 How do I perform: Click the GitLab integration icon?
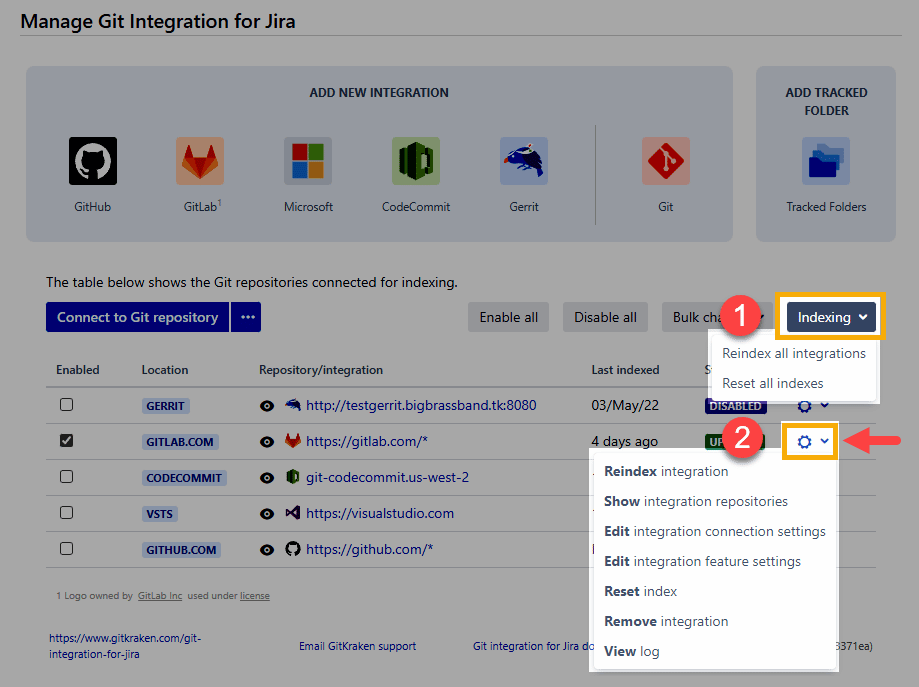pos(200,161)
